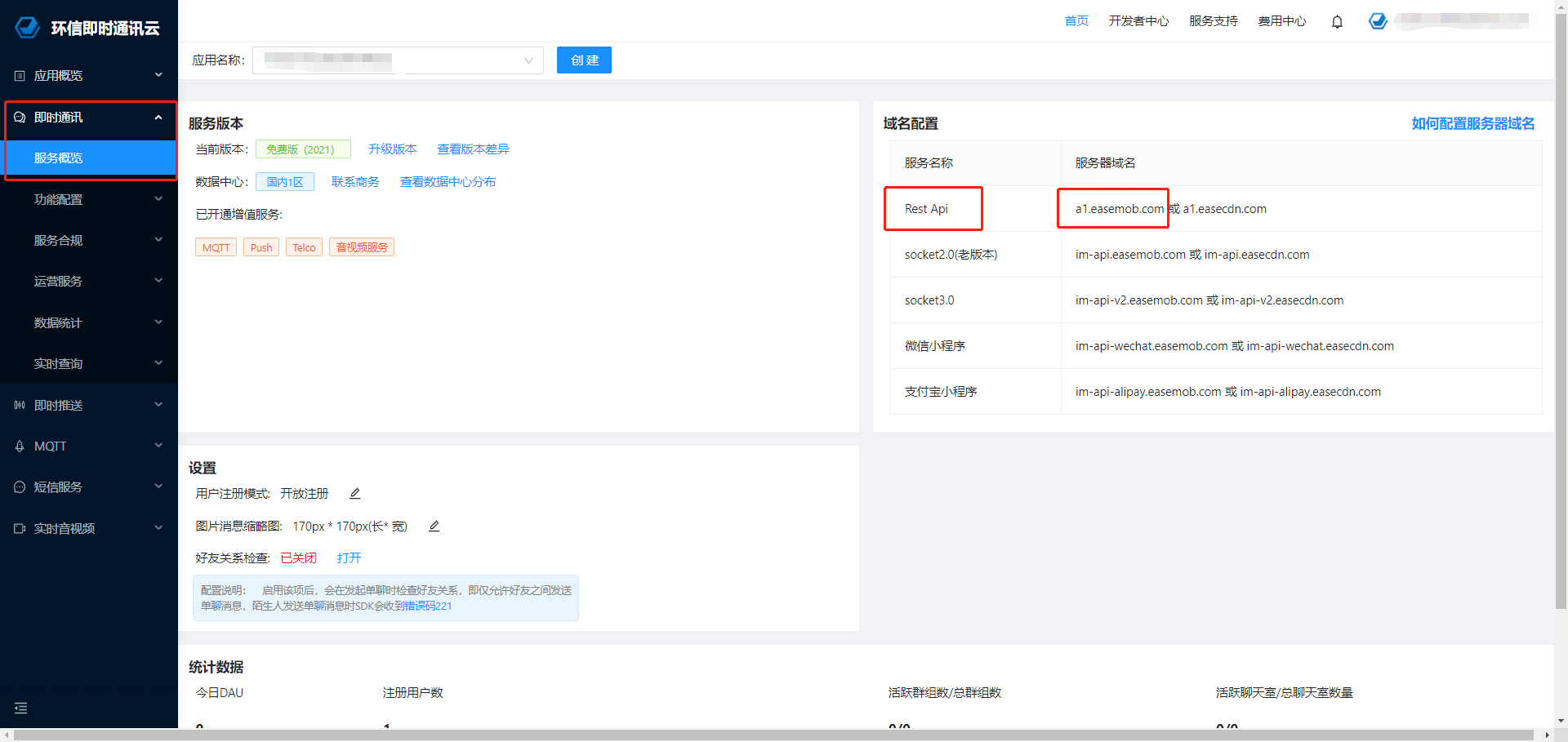The image size is (1568, 742).
Task: Open the notification bell icon
Action: (1337, 22)
